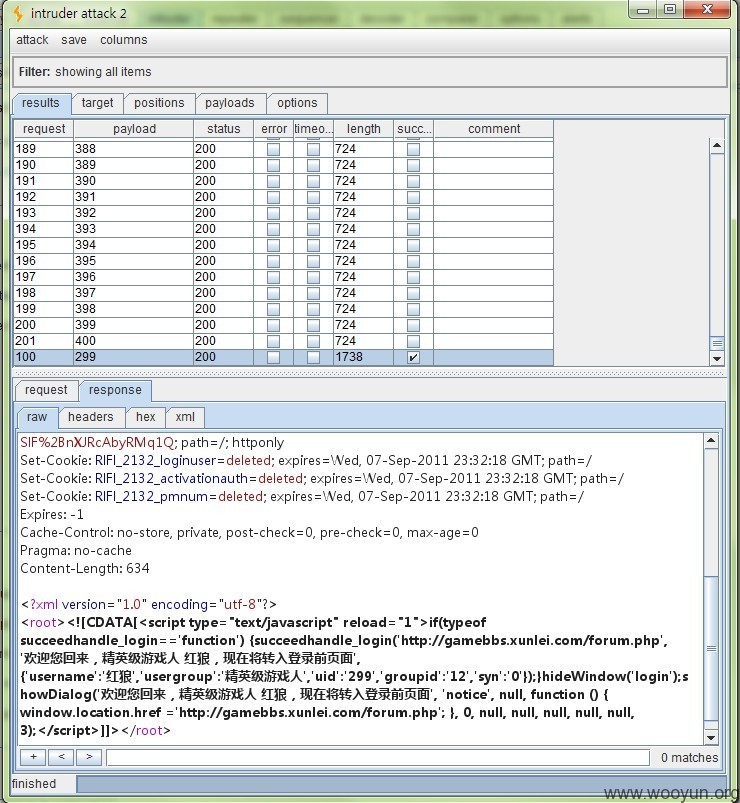Screen dimensions: 740x803
Task: Click the Expires: -1 header line
Action: [x=52, y=514]
